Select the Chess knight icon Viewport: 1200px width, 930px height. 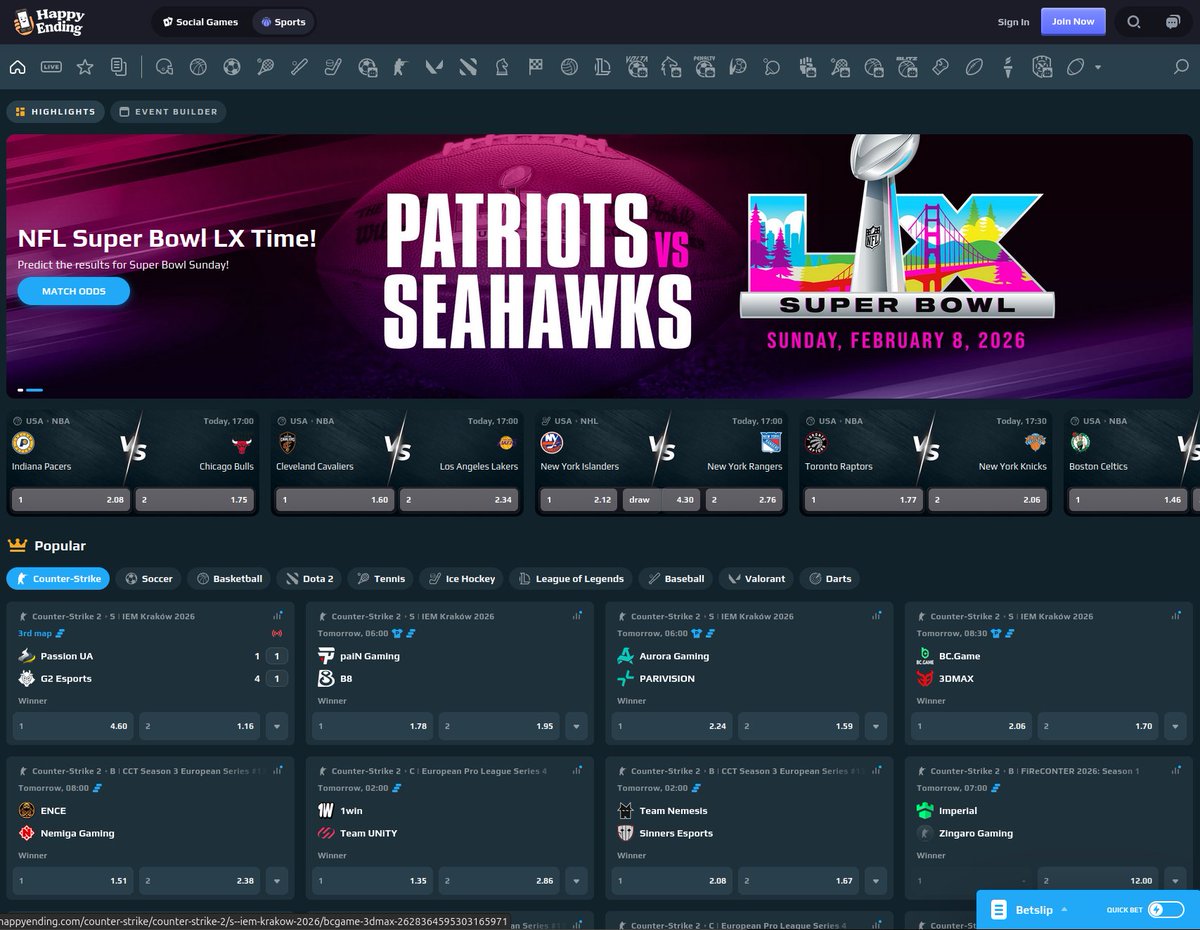click(502, 67)
